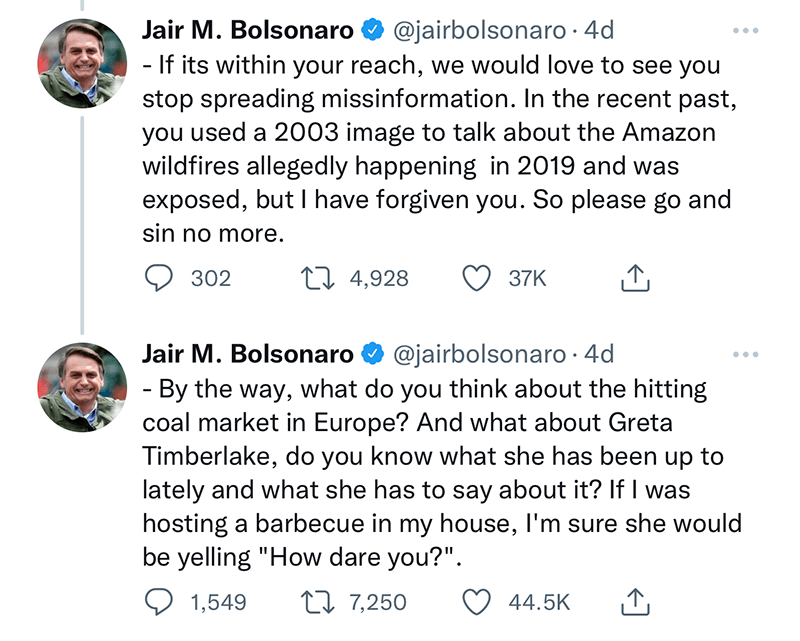Click the verified badge on first tweet

[x=372, y=31]
